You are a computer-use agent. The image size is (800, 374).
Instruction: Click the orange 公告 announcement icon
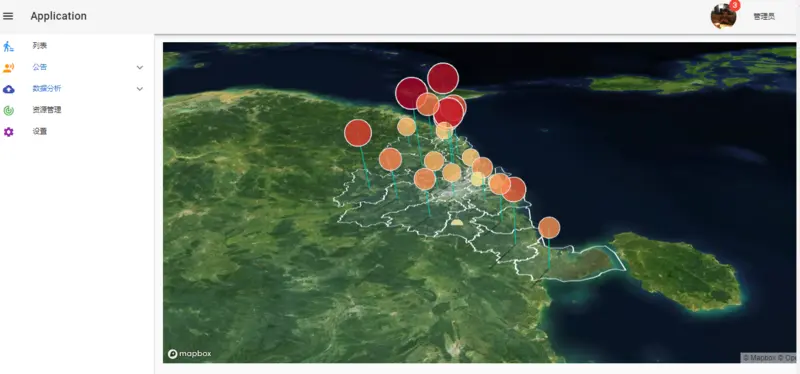8,67
